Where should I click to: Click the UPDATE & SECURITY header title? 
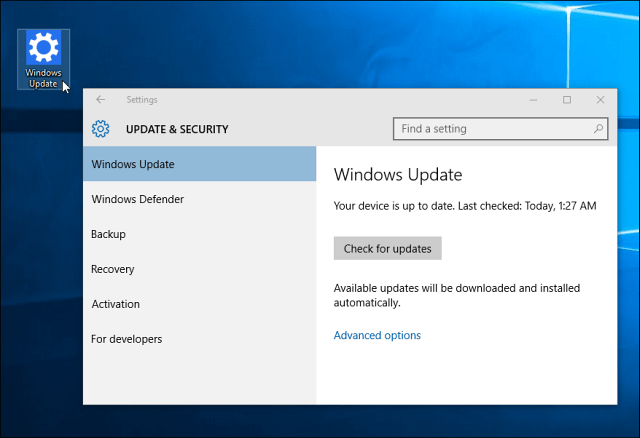(177, 129)
